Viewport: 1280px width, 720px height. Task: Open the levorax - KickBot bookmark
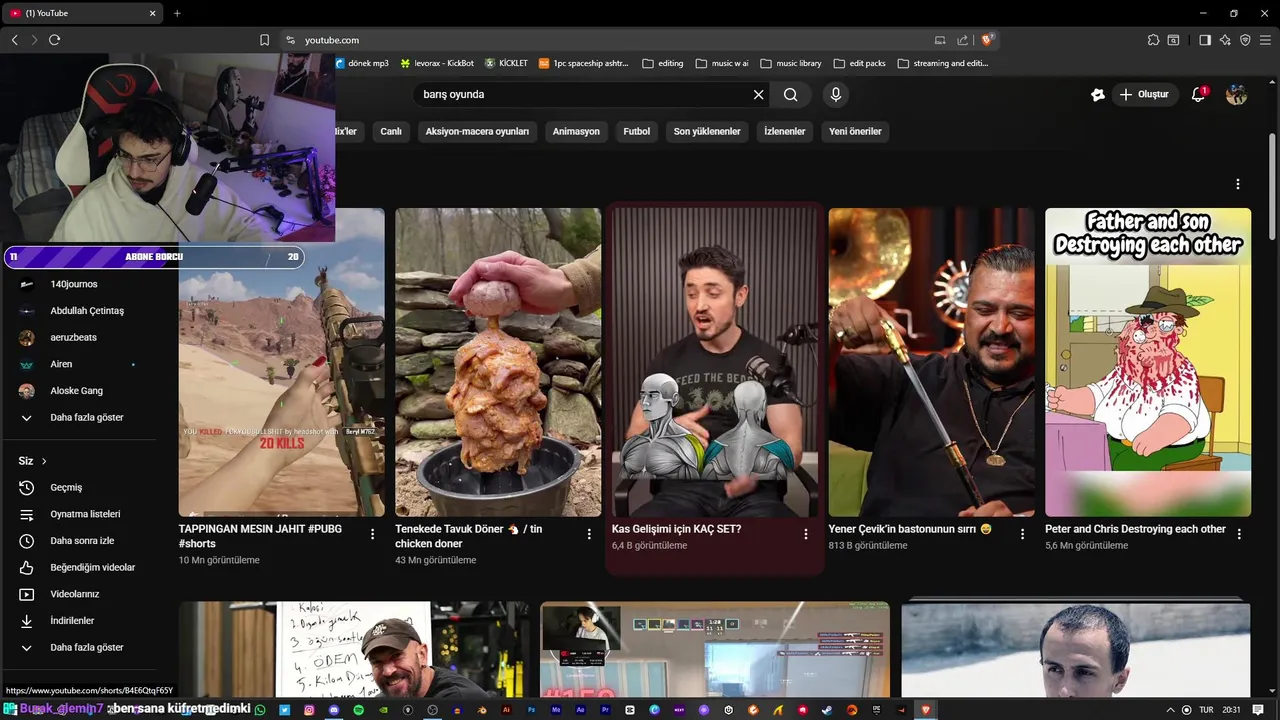(x=437, y=63)
